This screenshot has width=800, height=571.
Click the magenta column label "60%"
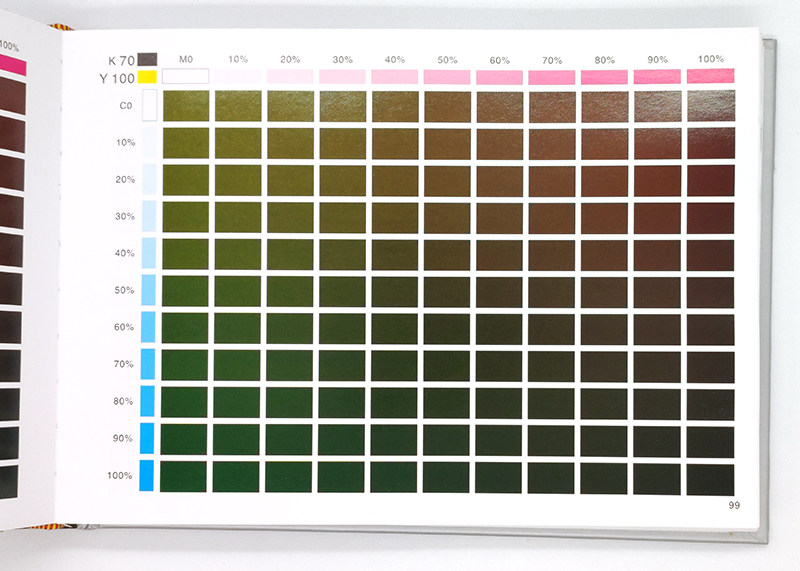click(499, 60)
